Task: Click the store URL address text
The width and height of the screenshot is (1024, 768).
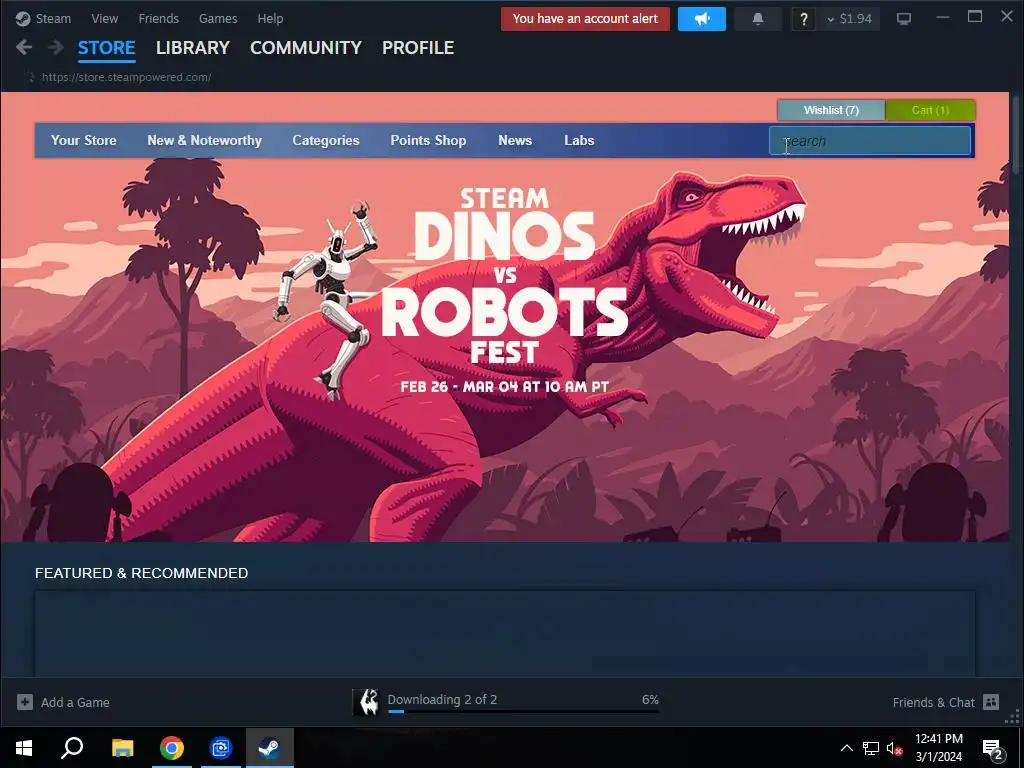Action: (x=126, y=77)
